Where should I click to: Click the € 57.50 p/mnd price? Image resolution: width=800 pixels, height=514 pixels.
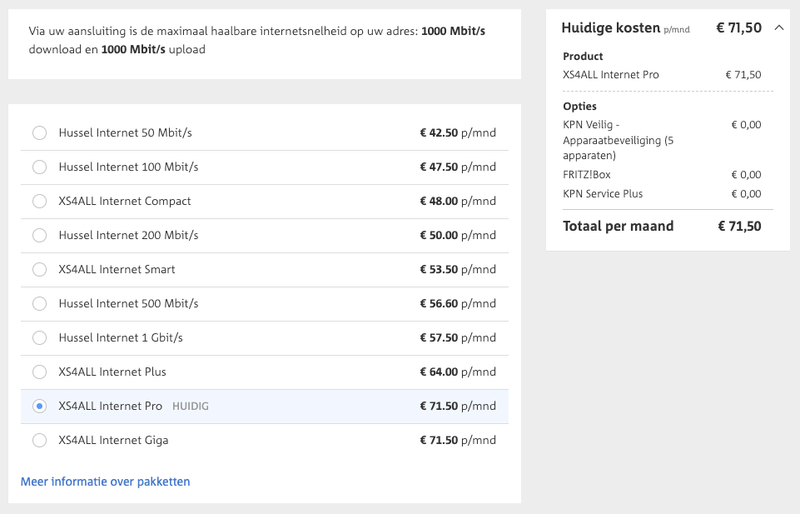(458, 338)
